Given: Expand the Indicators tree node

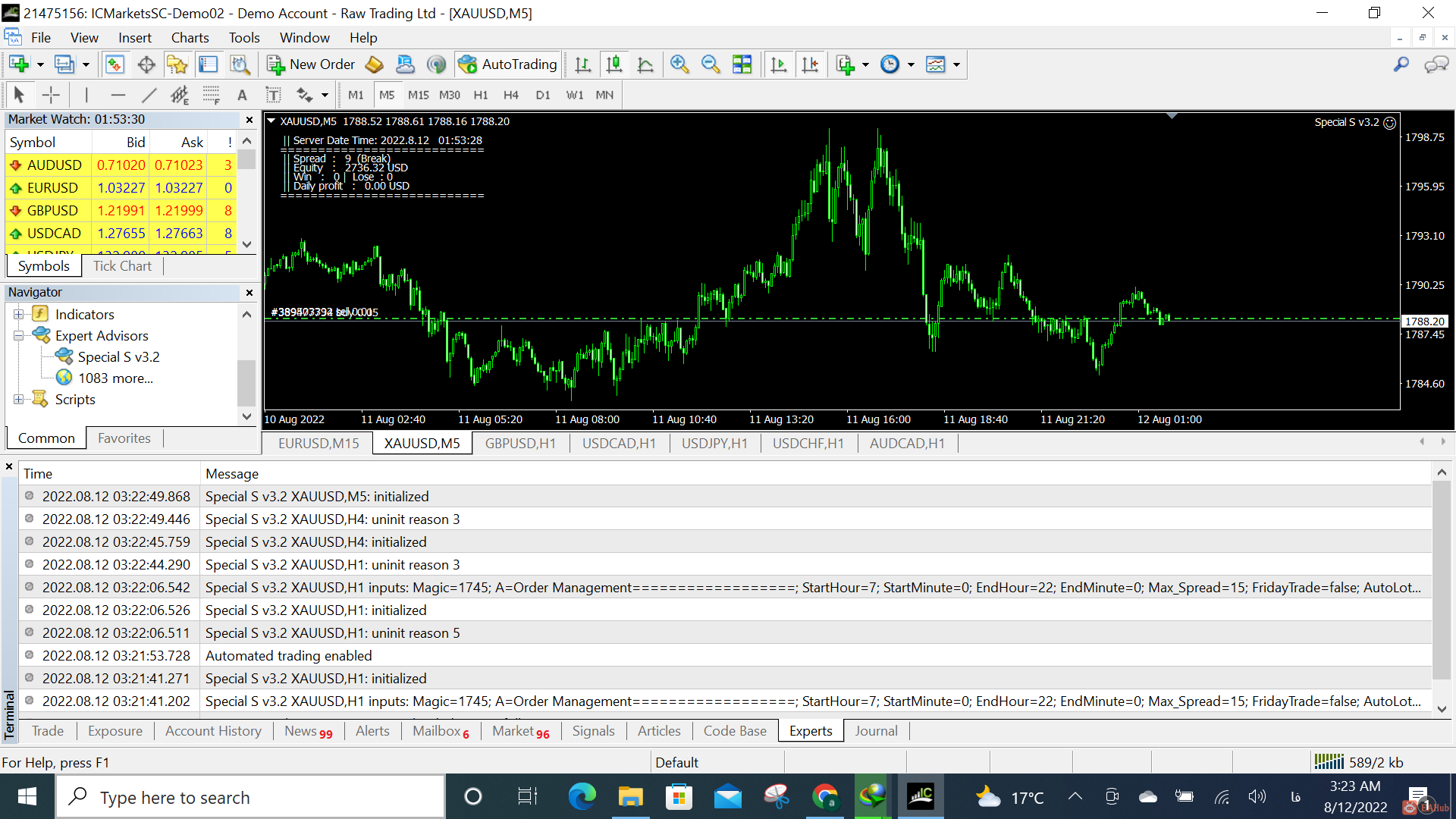Looking at the screenshot, I should pos(18,314).
